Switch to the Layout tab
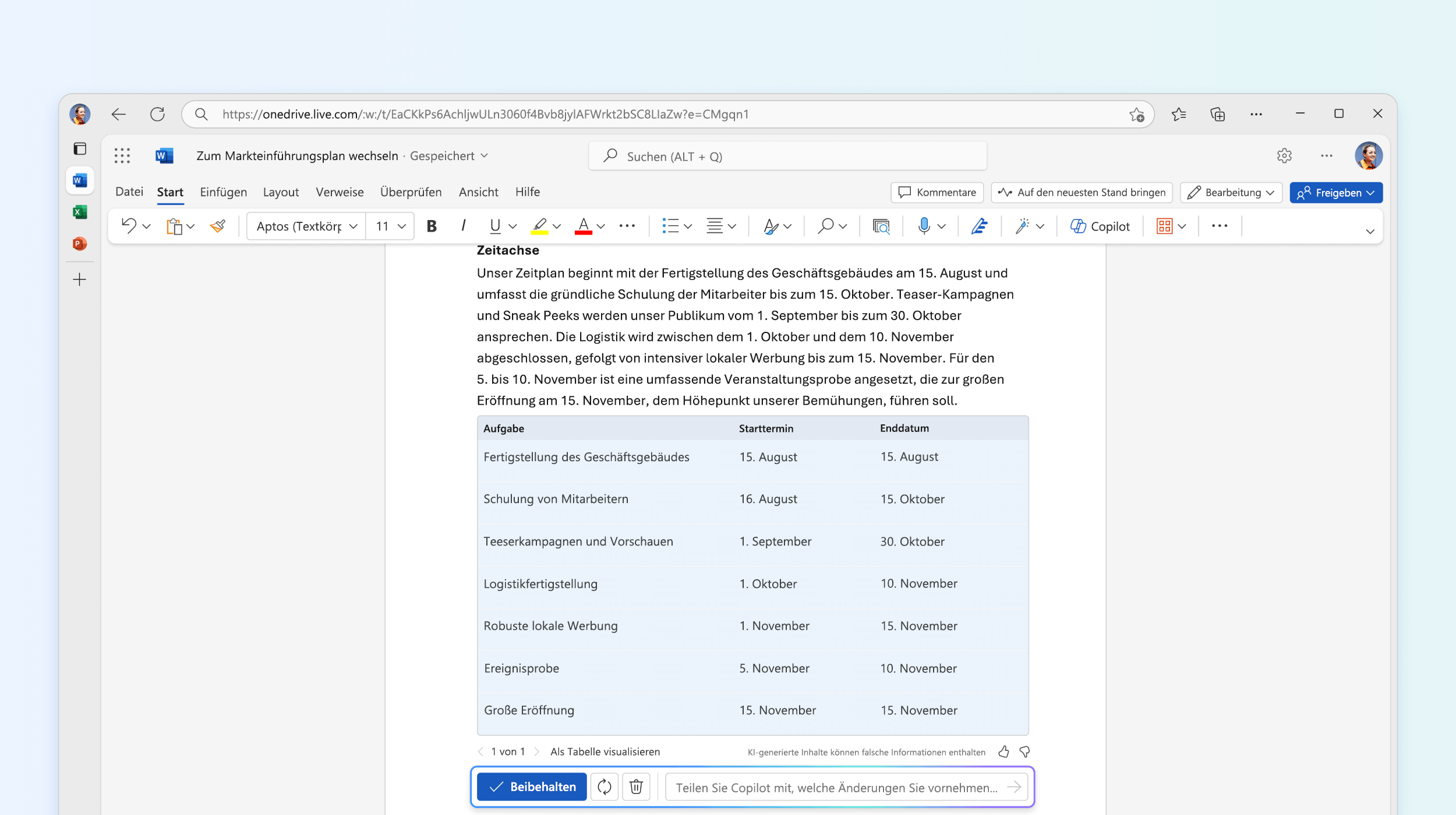Image resolution: width=1456 pixels, height=815 pixels. [281, 192]
